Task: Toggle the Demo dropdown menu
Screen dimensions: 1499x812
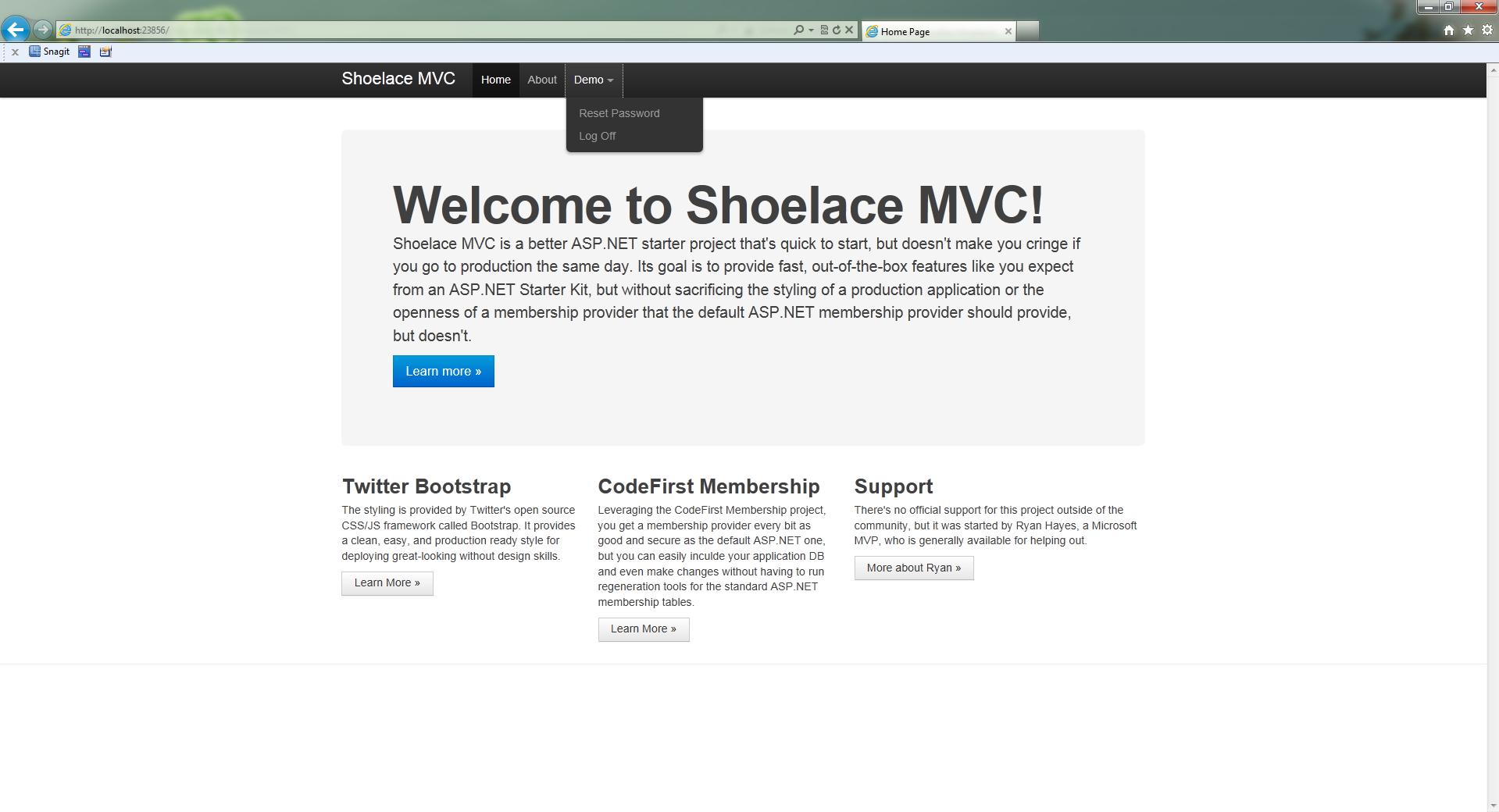Action: pyautogui.click(x=594, y=80)
